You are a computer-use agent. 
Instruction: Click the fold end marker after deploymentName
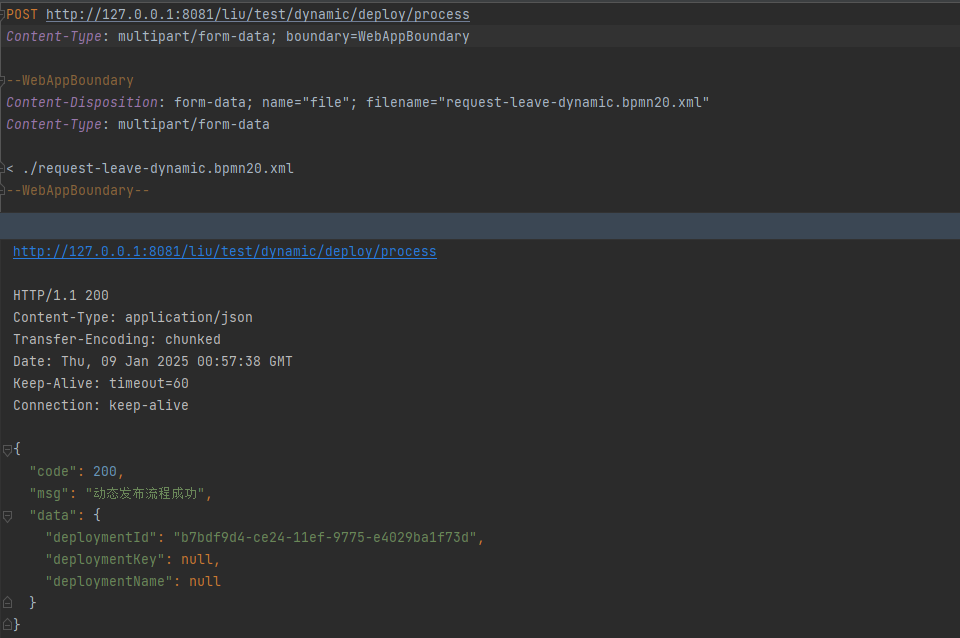tap(7, 603)
